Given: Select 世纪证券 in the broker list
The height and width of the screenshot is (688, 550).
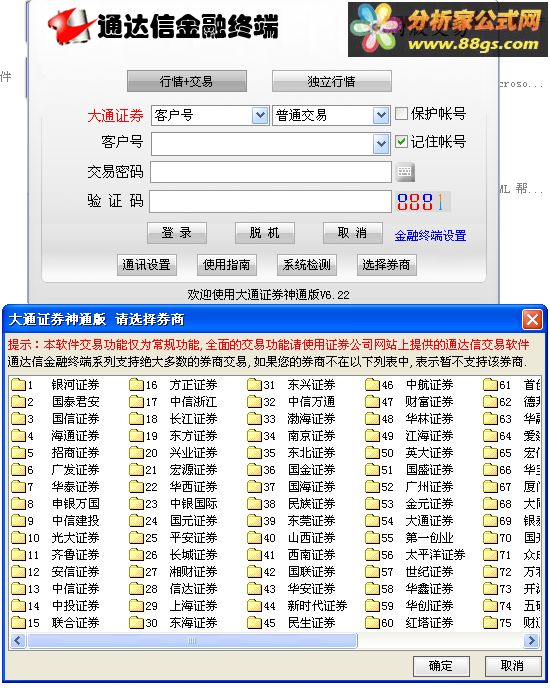Looking at the screenshot, I should 429,572.
